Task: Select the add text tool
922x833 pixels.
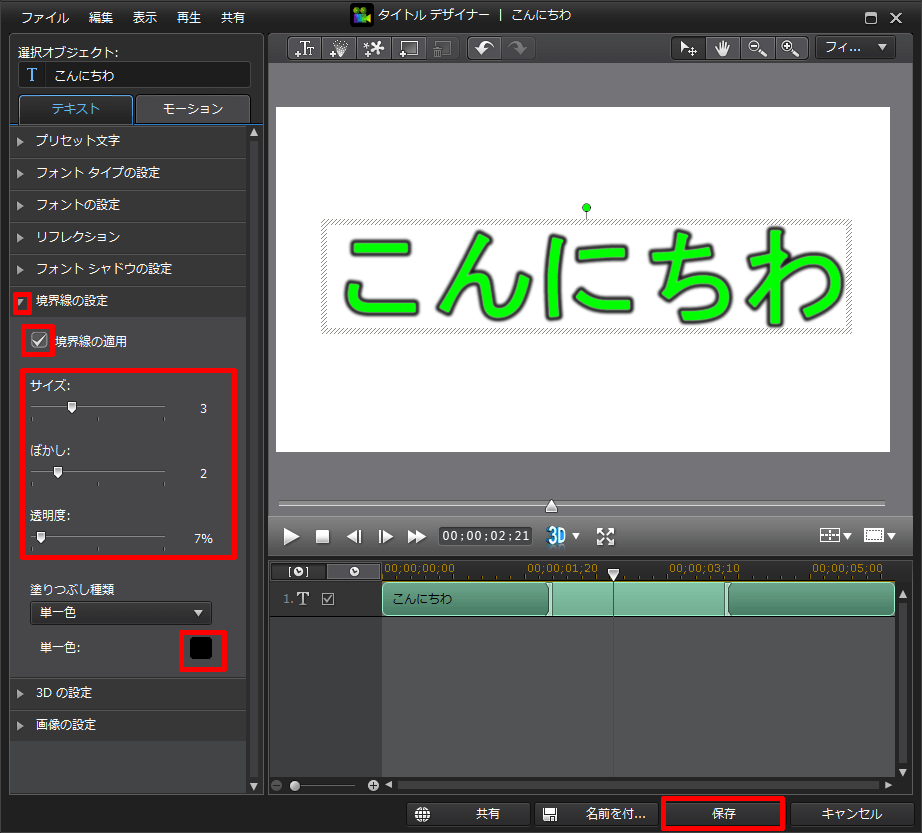Action: click(x=304, y=47)
